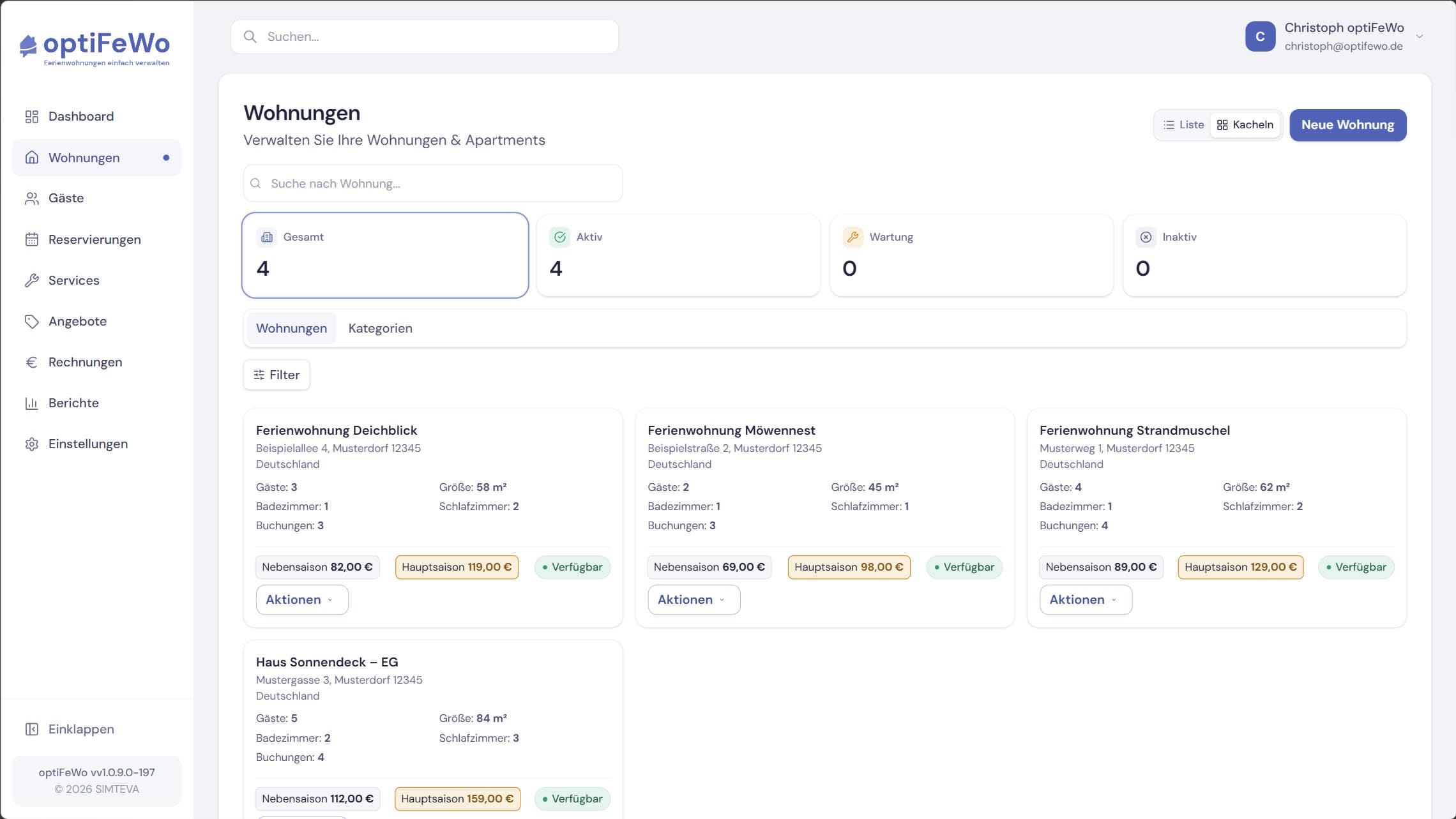
Task: Switch to Kacheln view
Action: click(x=1245, y=125)
